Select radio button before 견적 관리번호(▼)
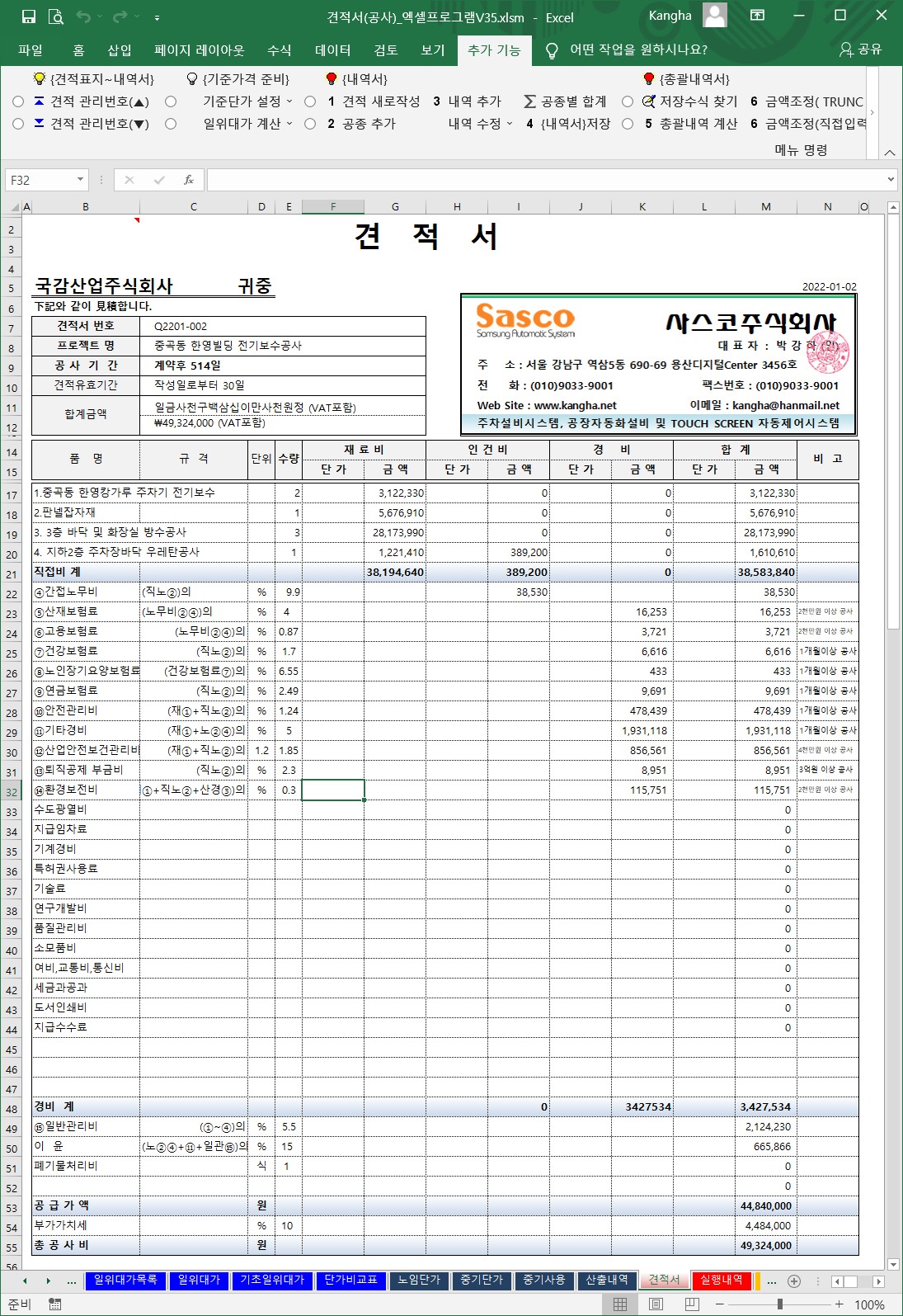 (x=18, y=123)
